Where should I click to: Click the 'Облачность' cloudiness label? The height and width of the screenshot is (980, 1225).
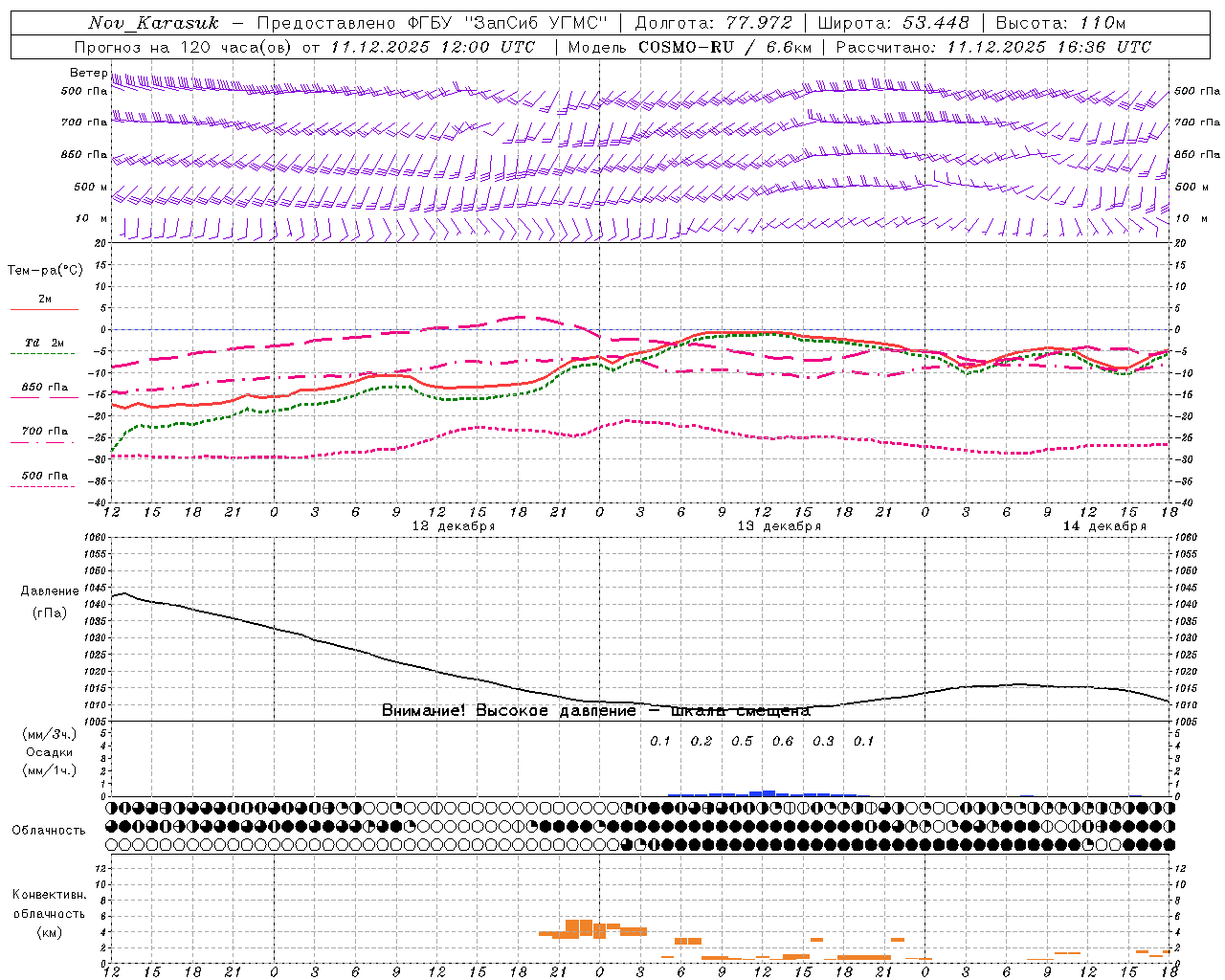[x=49, y=830]
